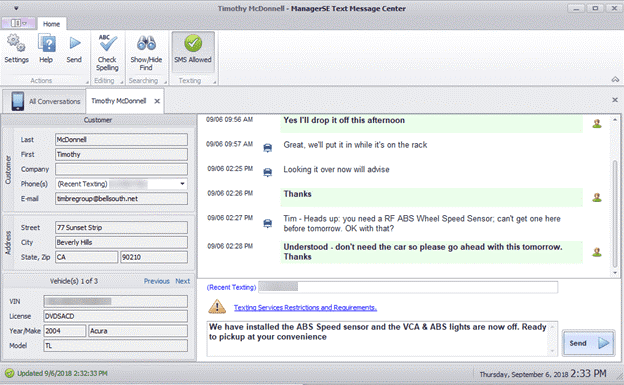Select message 'Great, we'll put it in'

355,145
